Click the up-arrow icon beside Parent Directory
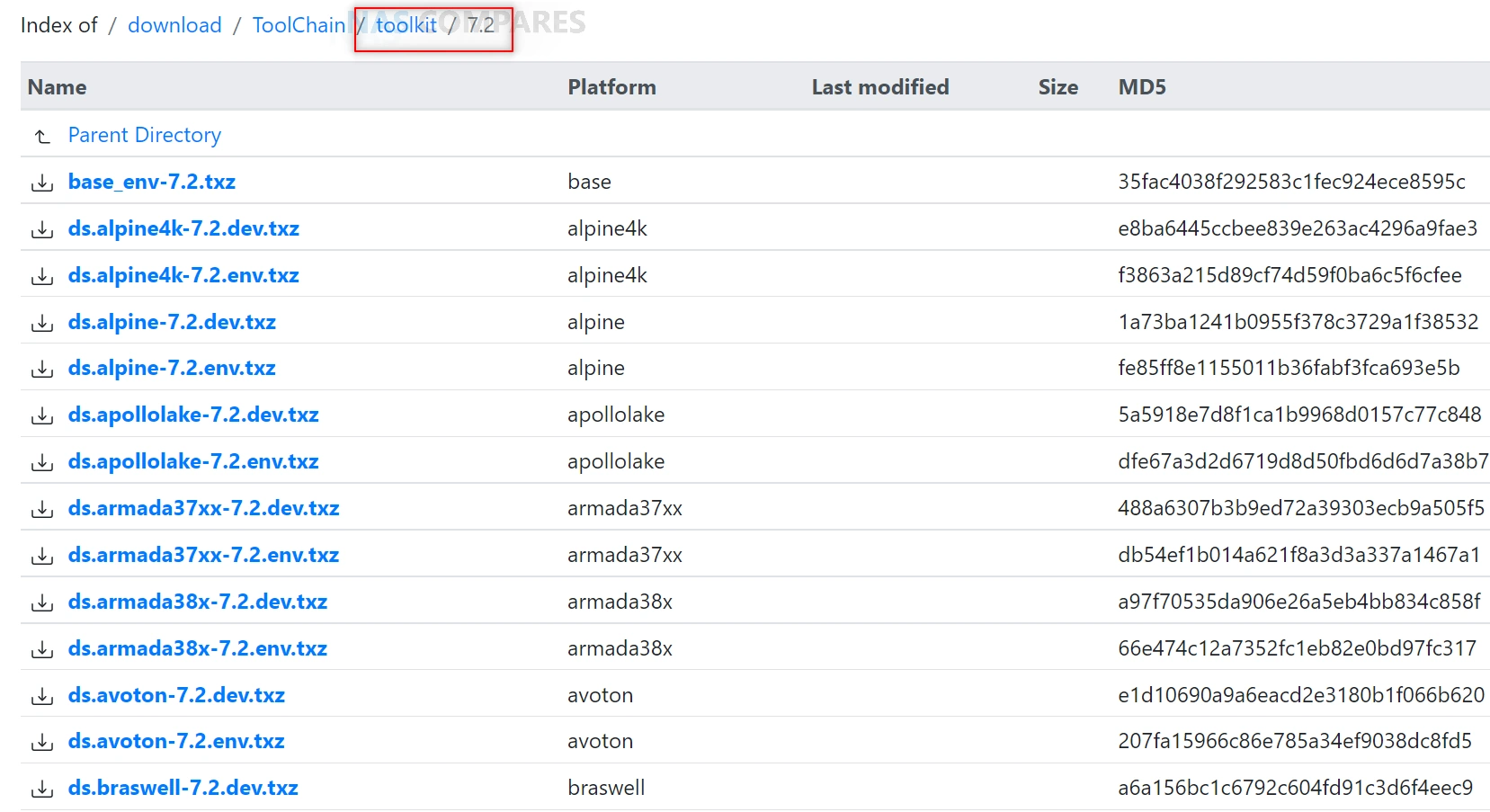 click(42, 137)
